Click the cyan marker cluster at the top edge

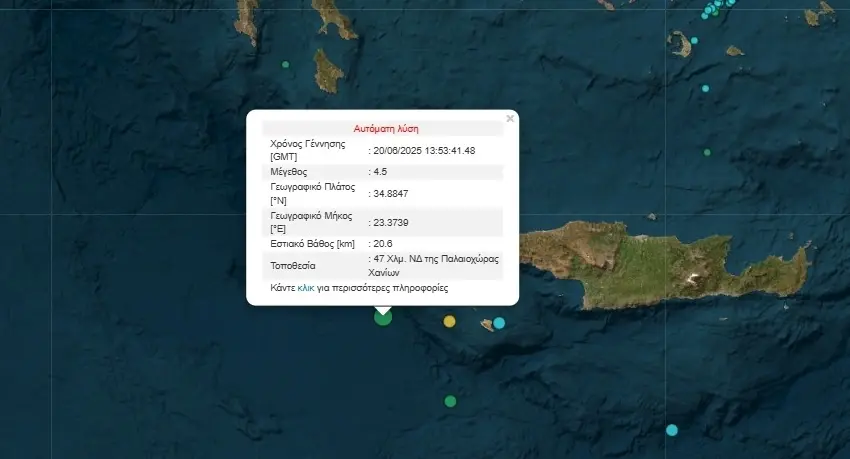click(x=712, y=10)
